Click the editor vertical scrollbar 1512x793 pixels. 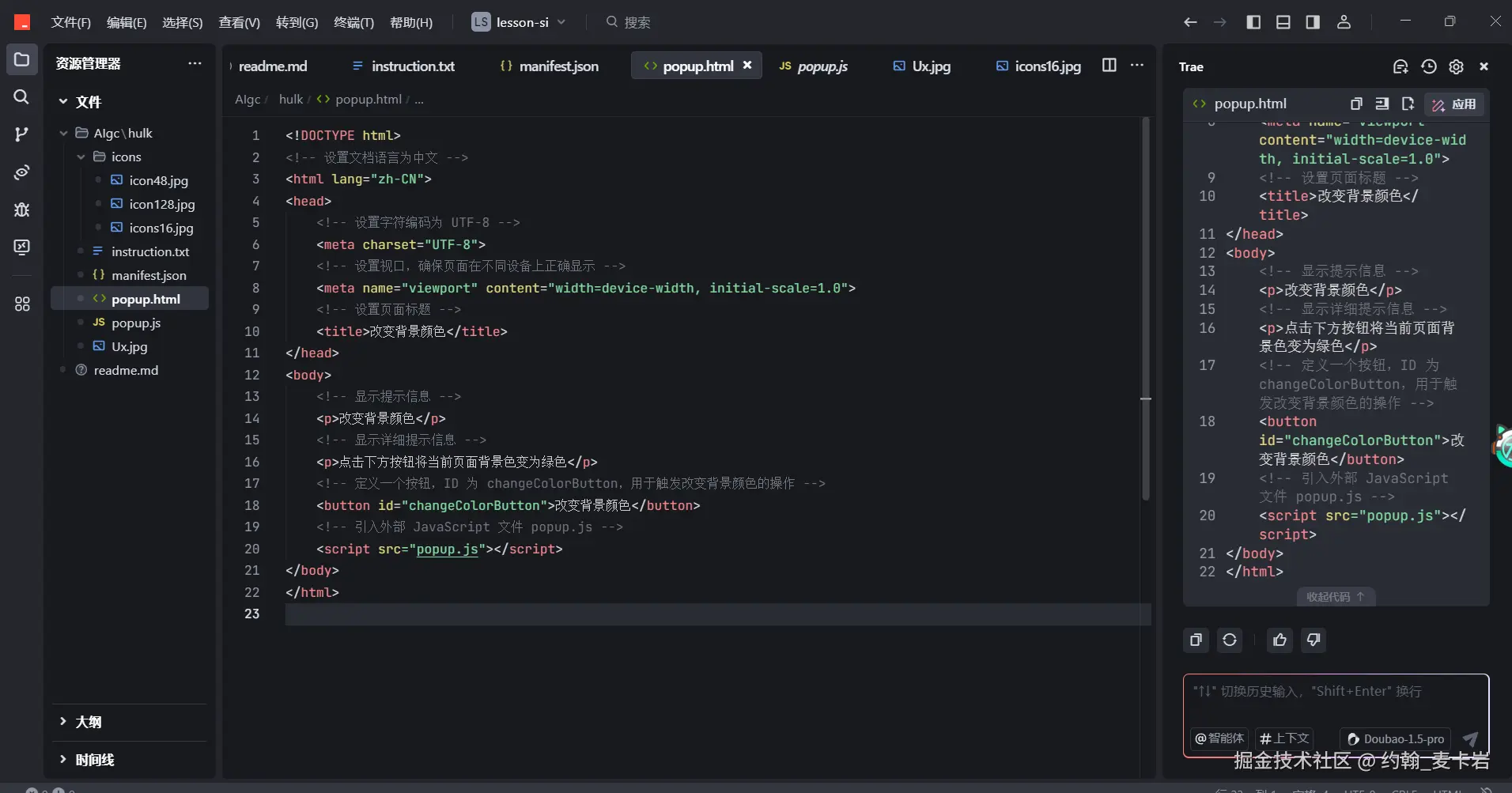click(1146, 308)
